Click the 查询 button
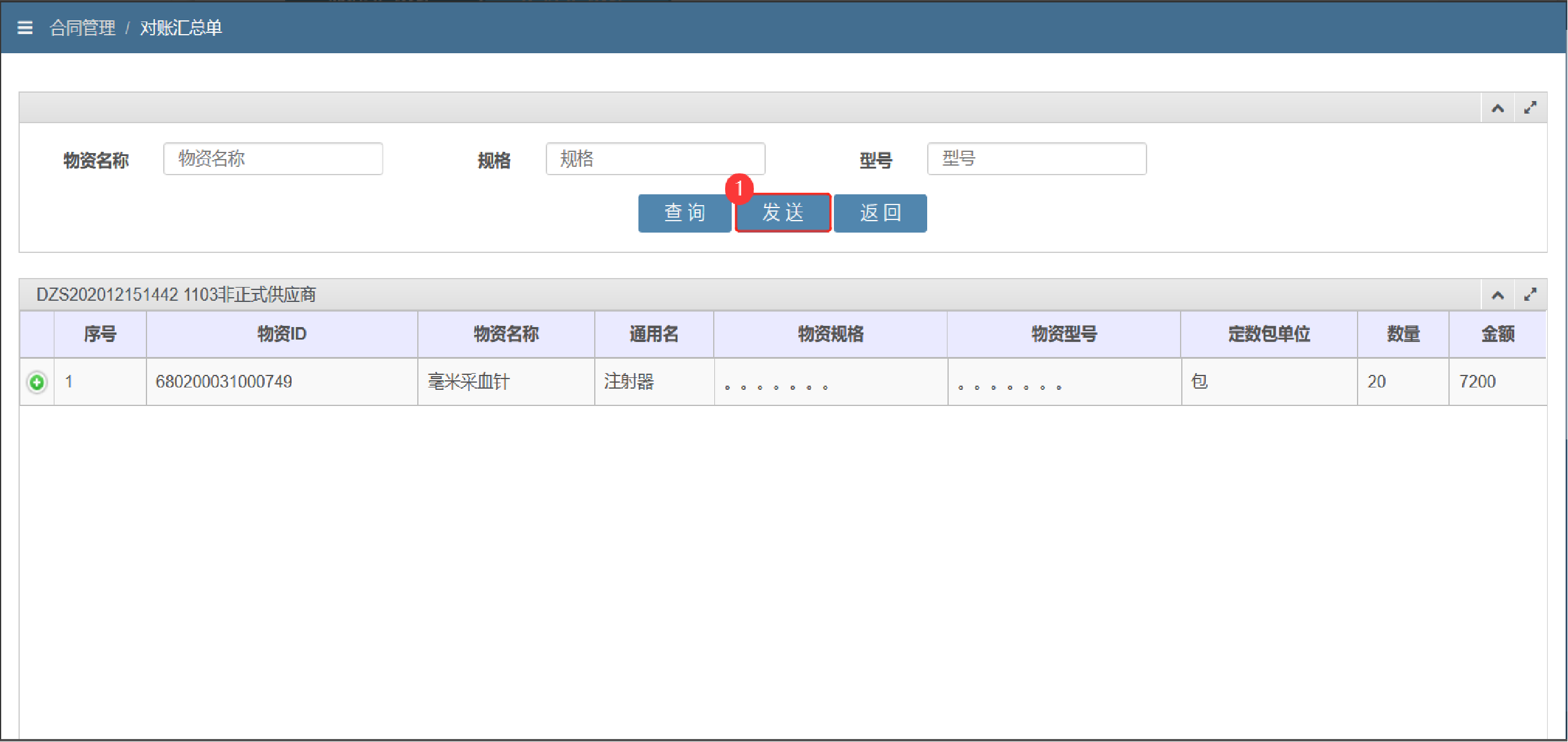 [x=685, y=213]
